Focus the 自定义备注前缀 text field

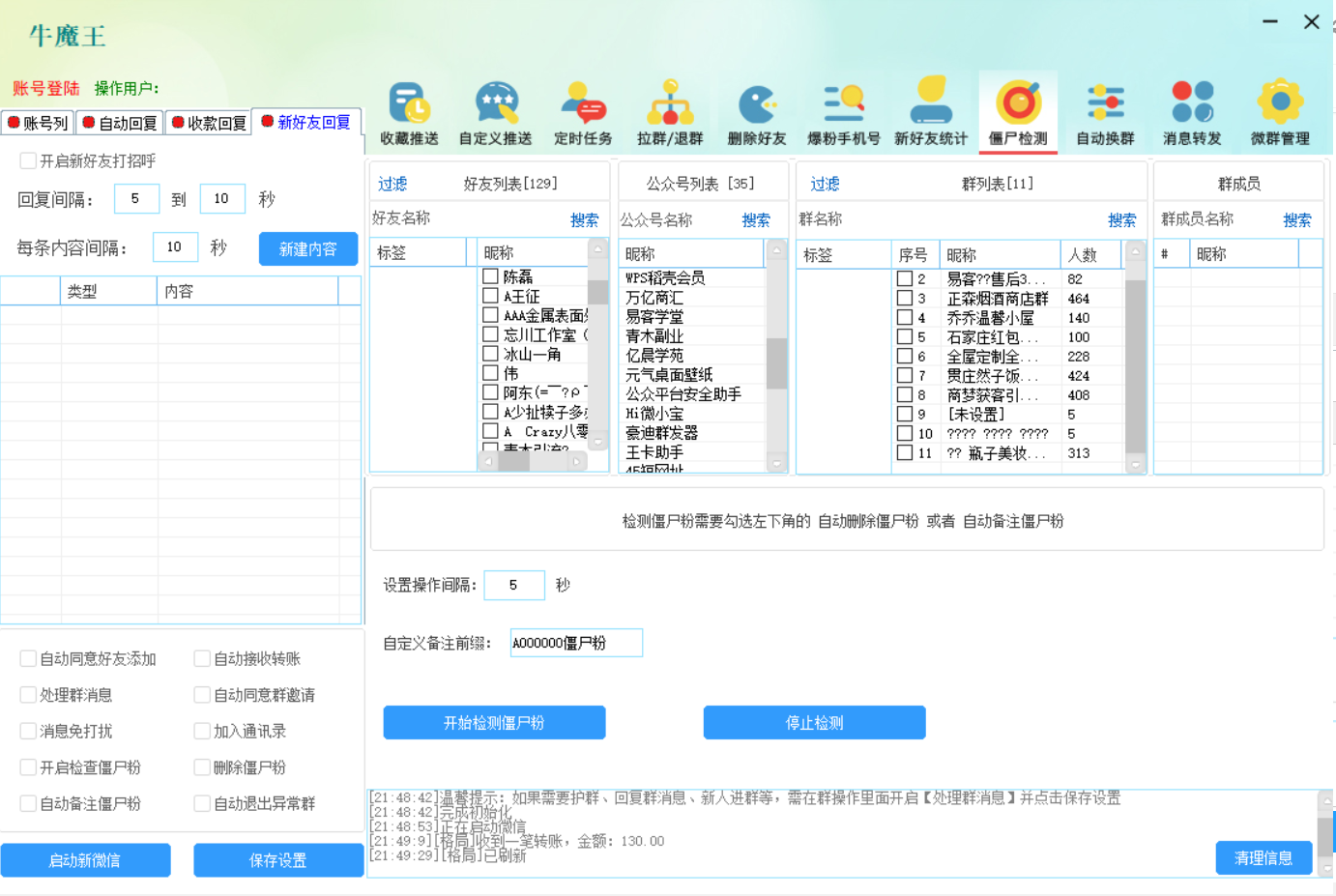coord(576,643)
